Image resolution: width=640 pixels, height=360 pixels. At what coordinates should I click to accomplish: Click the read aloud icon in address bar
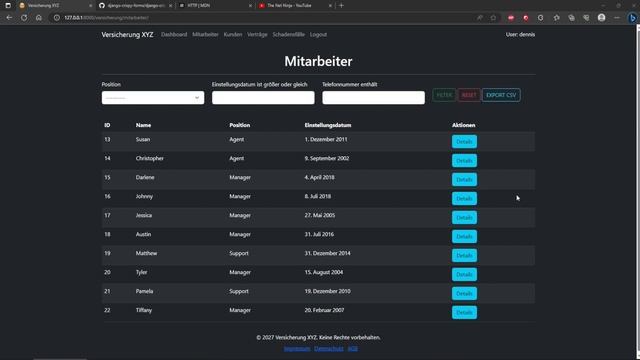(x=480, y=18)
